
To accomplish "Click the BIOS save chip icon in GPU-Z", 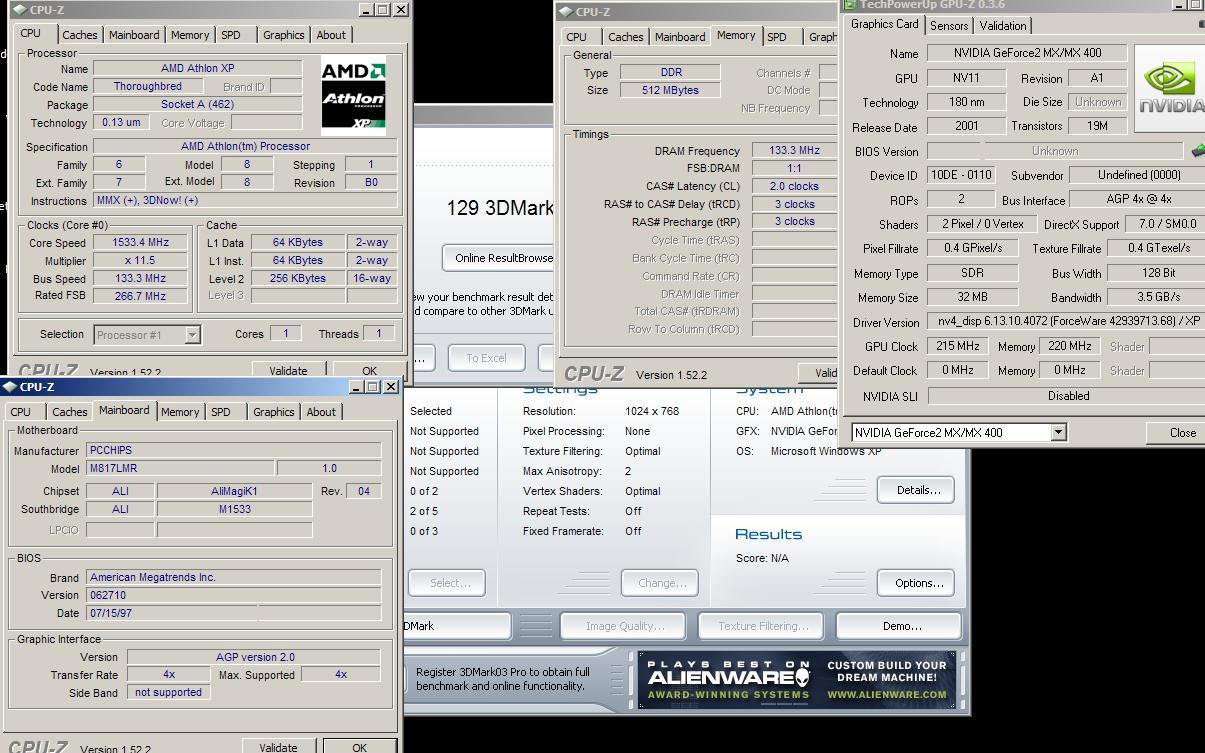I will click(x=1198, y=151).
